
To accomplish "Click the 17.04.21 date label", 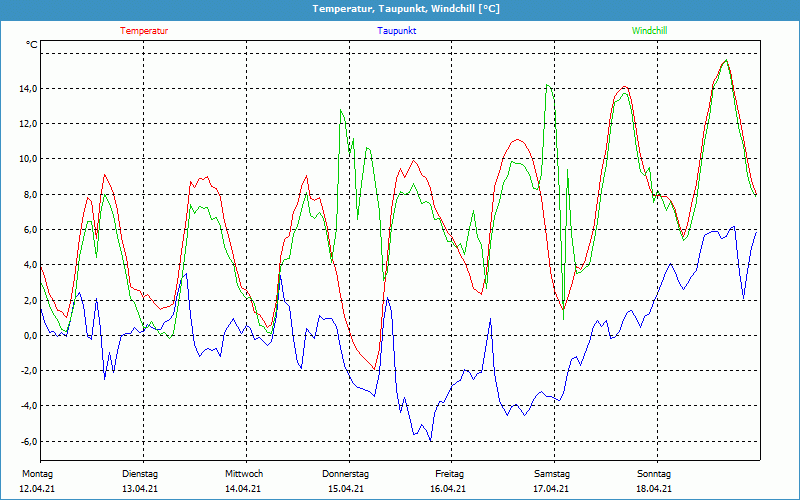I will (x=551, y=489).
